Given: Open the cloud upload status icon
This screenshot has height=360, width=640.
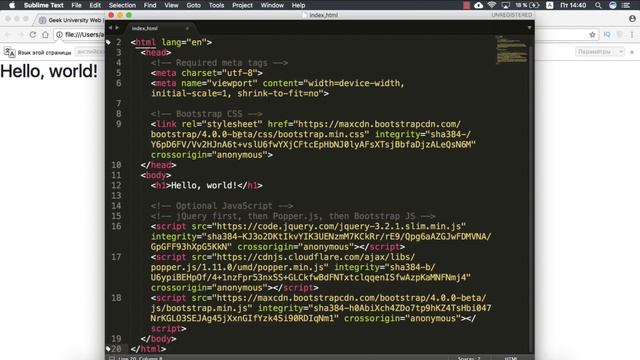Looking at the screenshot, I should tap(479, 5).
